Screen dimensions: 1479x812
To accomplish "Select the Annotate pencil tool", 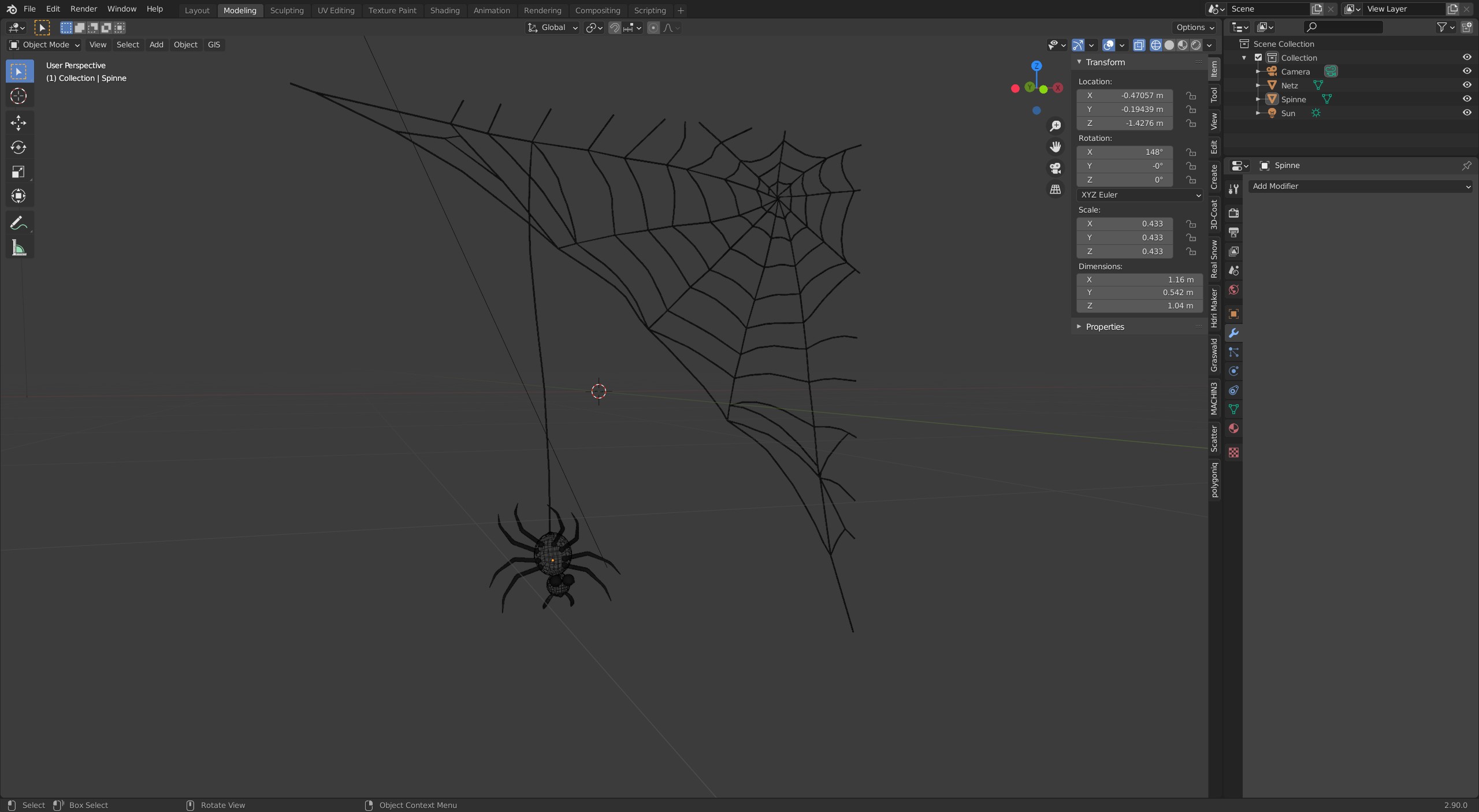I will tap(18, 223).
